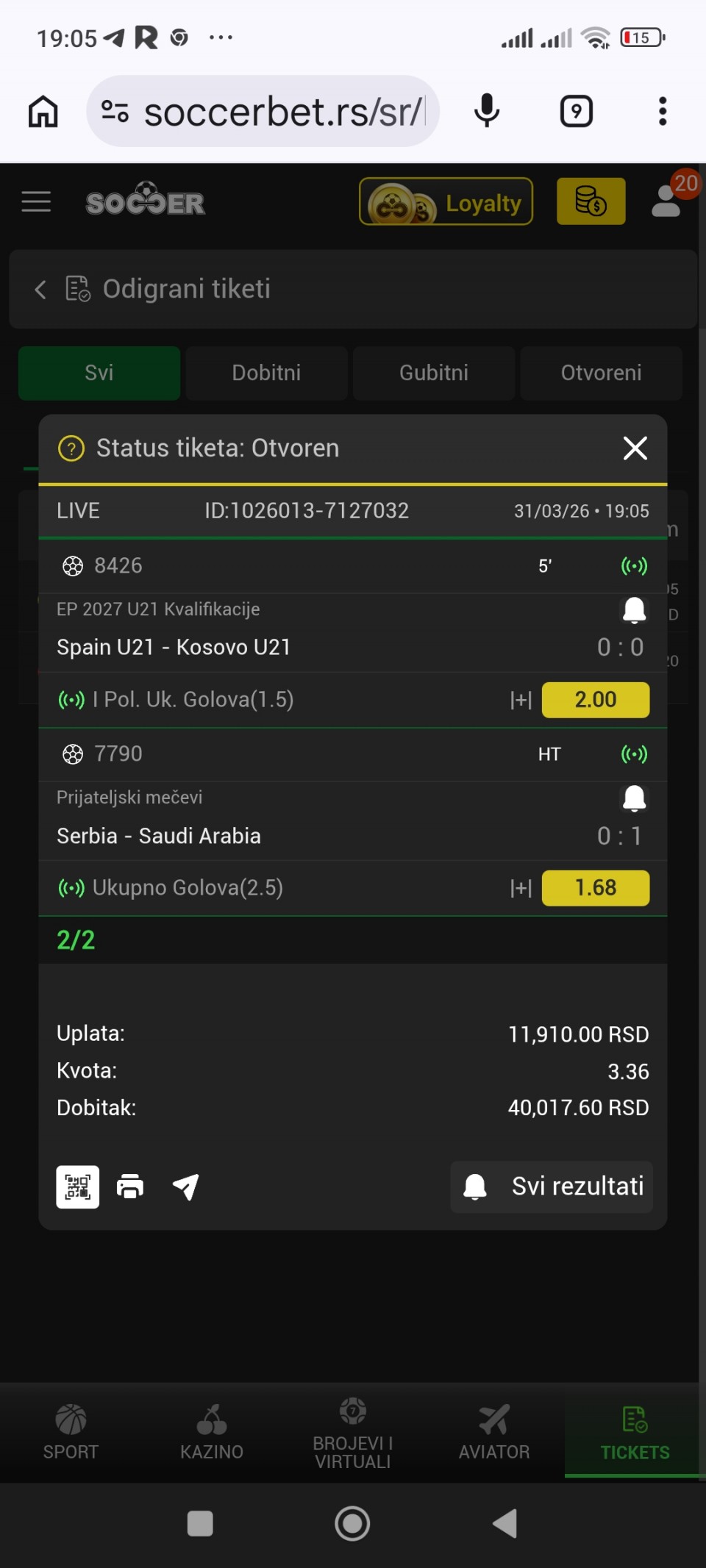The image size is (706, 1568).
Task: Show the ticket QR code
Action: click(x=78, y=1186)
